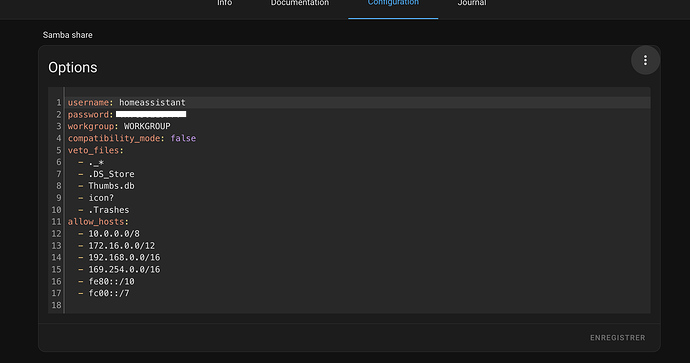This screenshot has height=363, width=690.
Task: Click the redacted password value field
Action: click(151, 114)
